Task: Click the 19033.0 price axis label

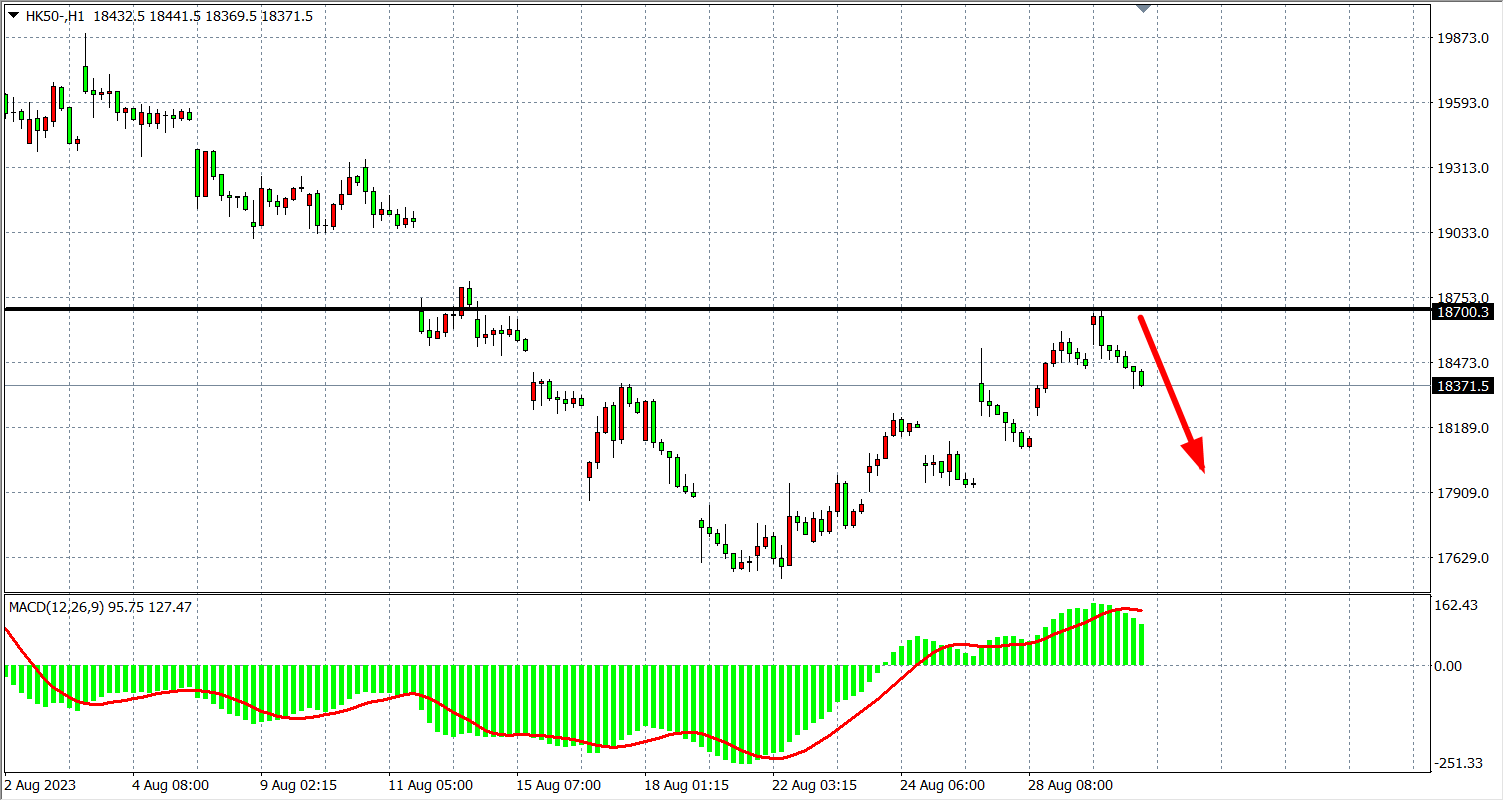Action: coord(1462,233)
